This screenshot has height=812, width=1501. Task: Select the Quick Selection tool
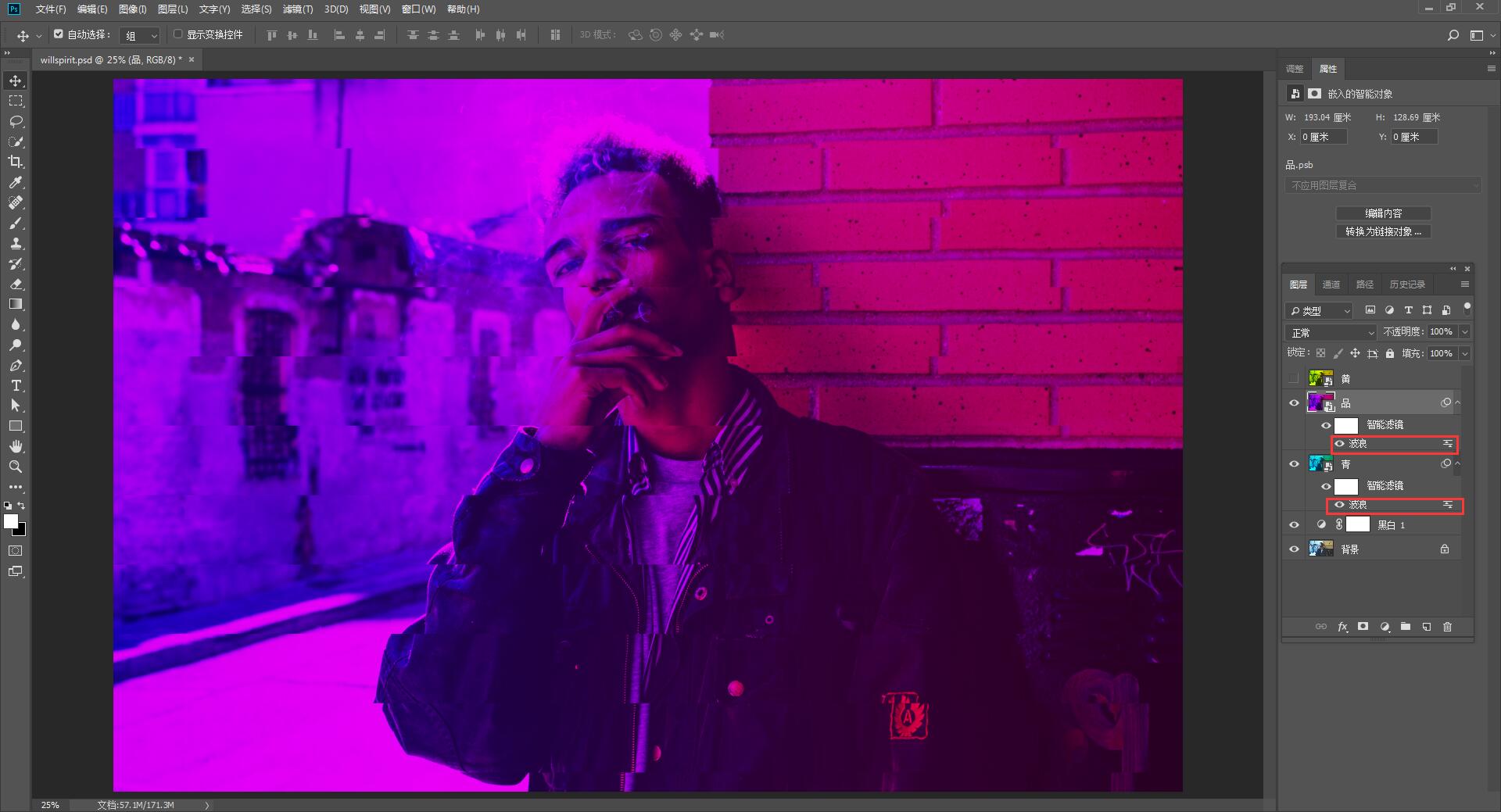pyautogui.click(x=16, y=141)
